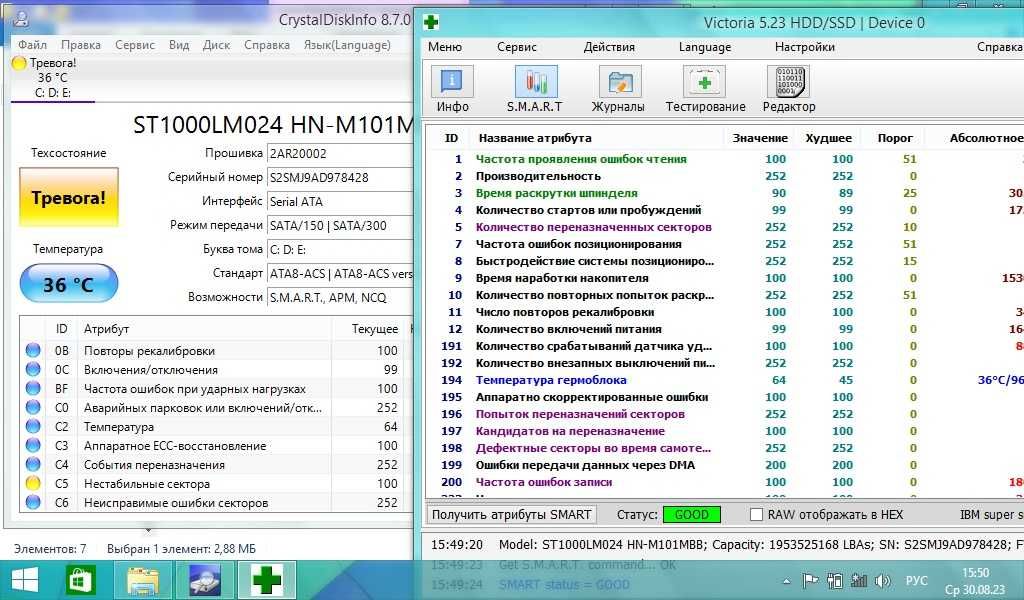Open File Explorer from taskbar
The width and height of the screenshot is (1024, 600).
point(143,580)
